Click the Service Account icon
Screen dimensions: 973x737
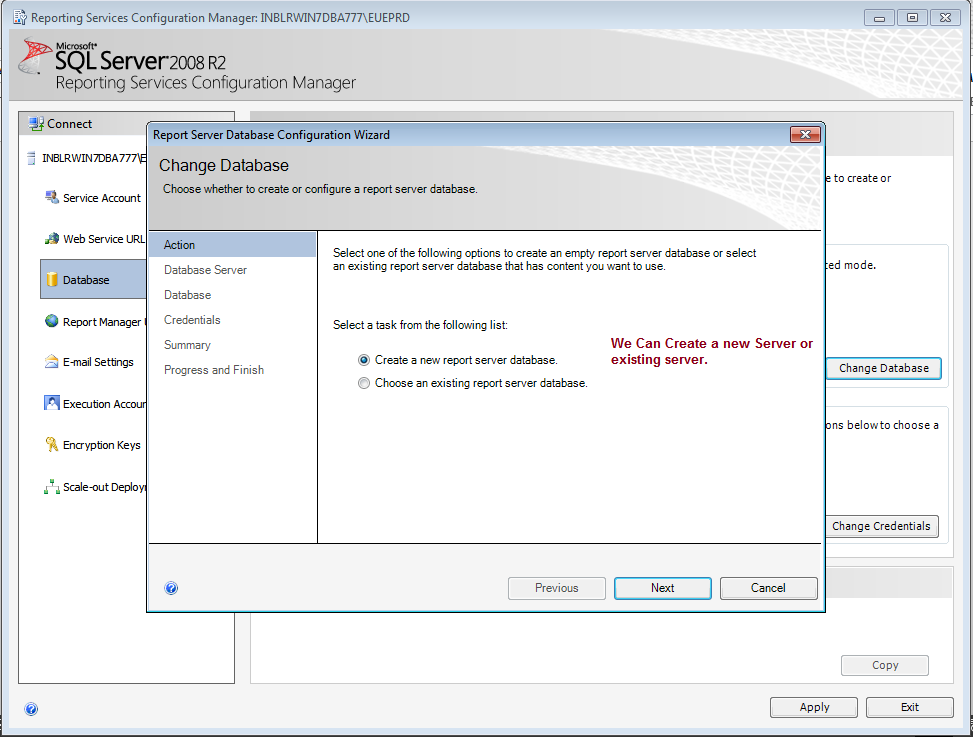(x=52, y=197)
